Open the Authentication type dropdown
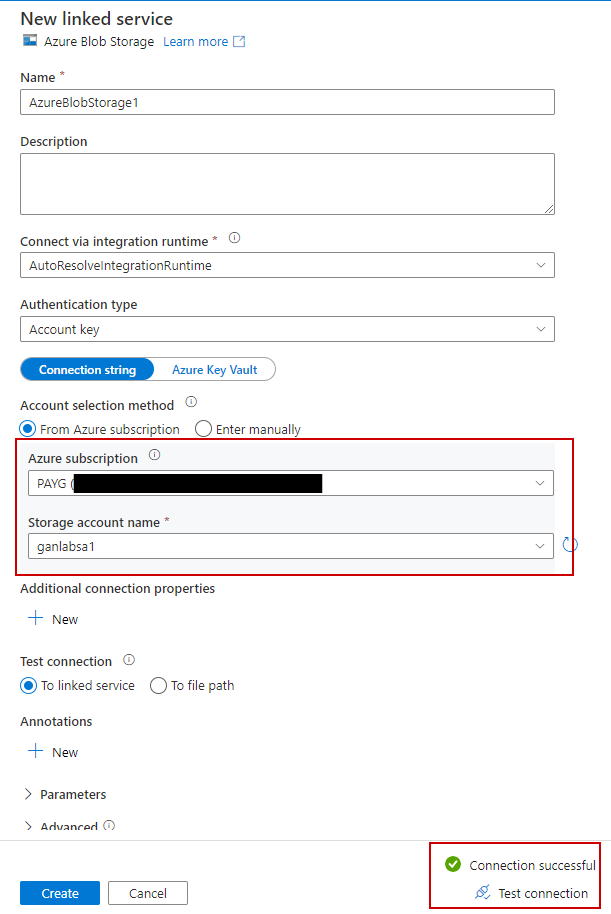Image resolution: width=611 pixels, height=914 pixels. pos(287,329)
